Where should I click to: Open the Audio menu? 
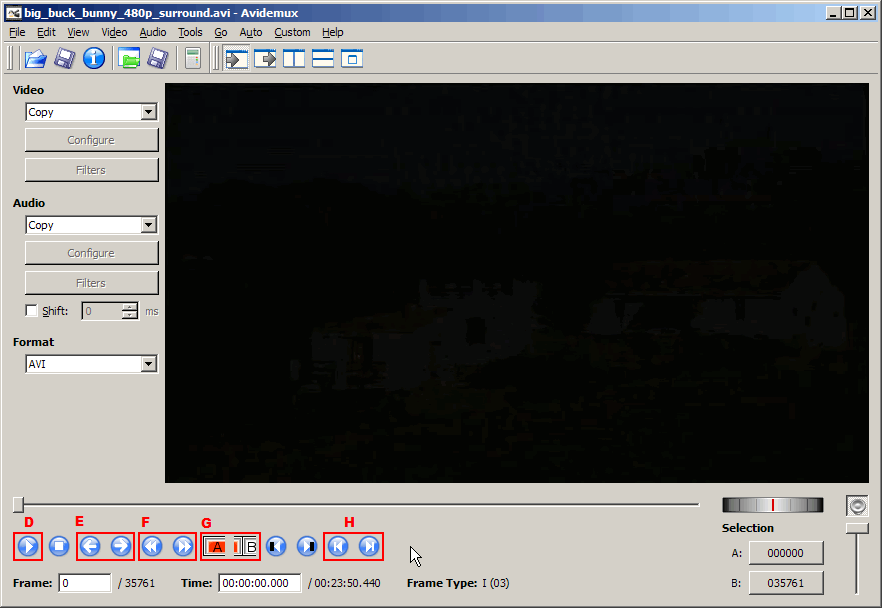pyautogui.click(x=153, y=32)
